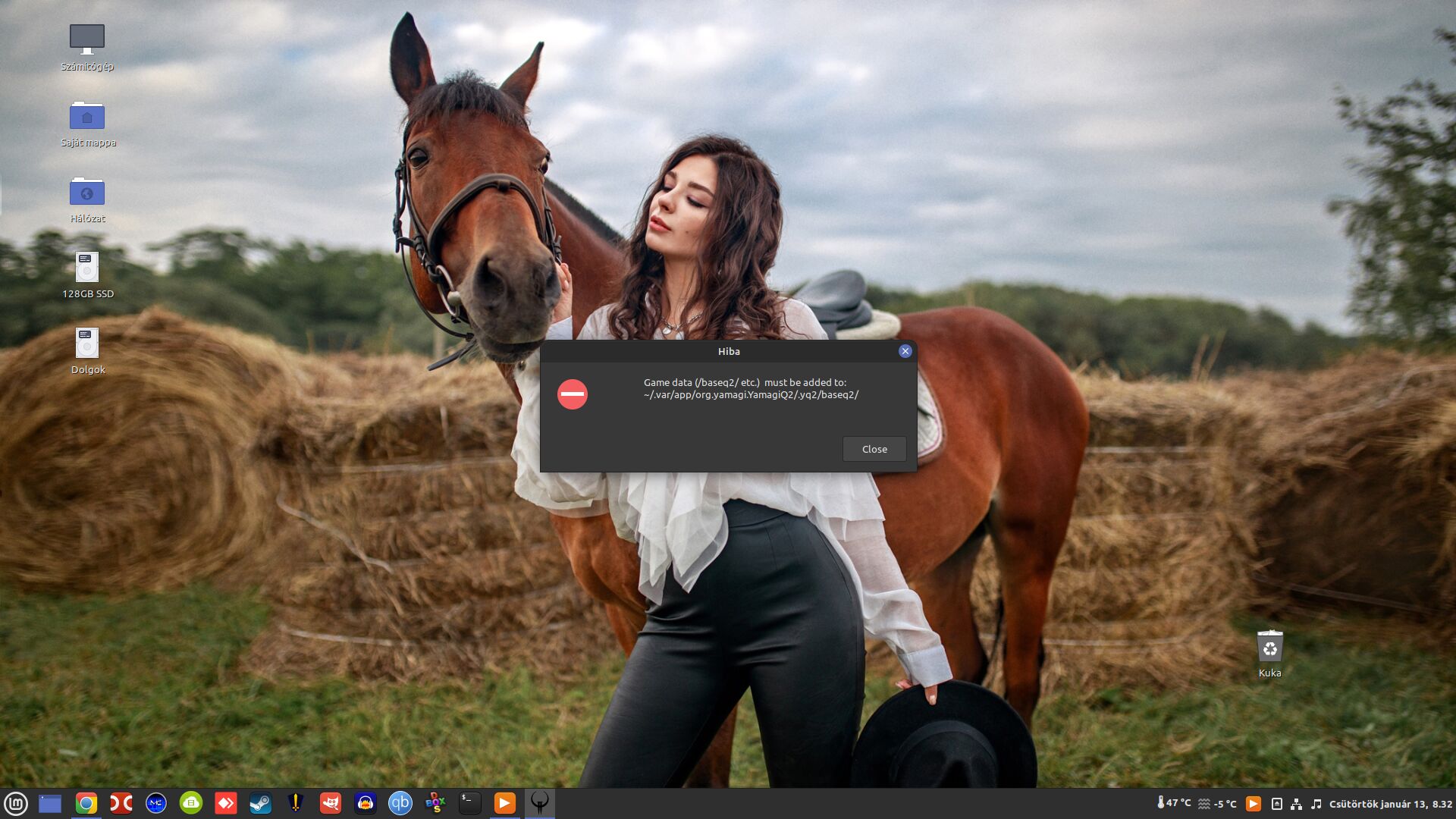The width and height of the screenshot is (1456, 819).
Task: Open the Számítógép desktop icon
Action: 87,47
